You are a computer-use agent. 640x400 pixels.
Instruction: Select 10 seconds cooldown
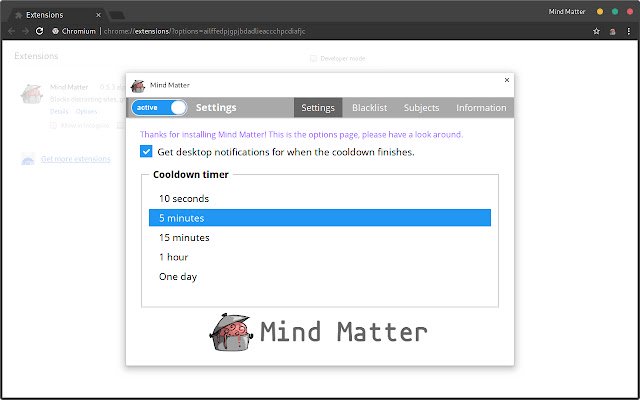coord(320,198)
